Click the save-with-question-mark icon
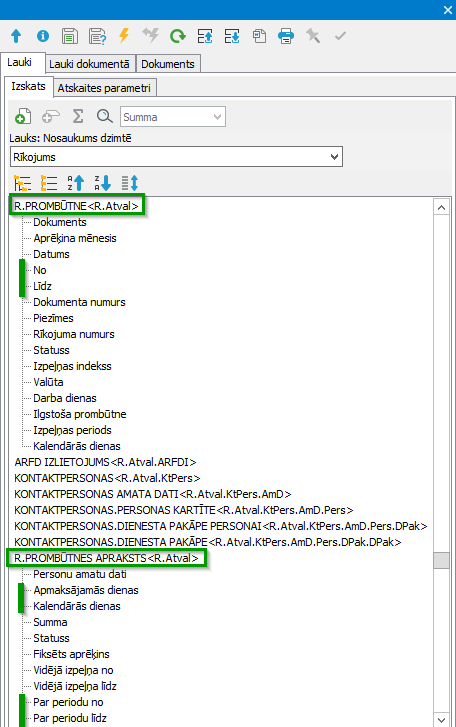The height and width of the screenshot is (727, 456). [x=97, y=36]
